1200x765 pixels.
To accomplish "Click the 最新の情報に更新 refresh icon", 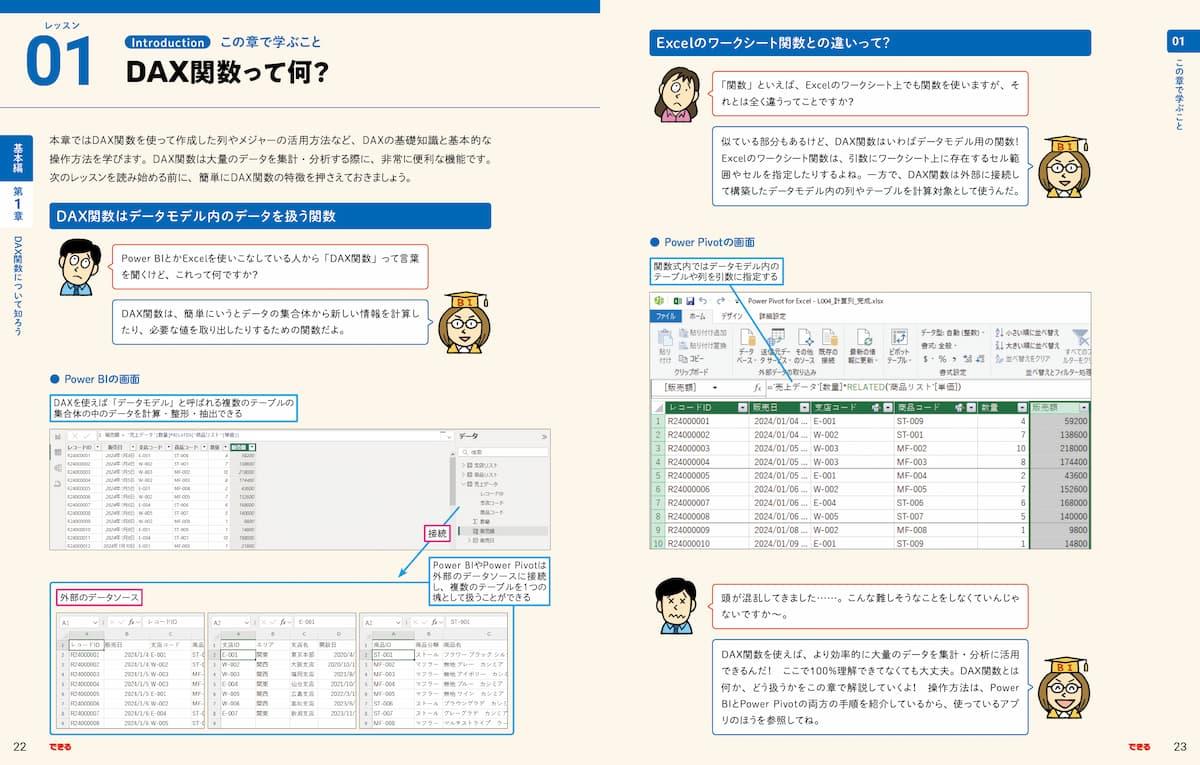I will [864, 345].
